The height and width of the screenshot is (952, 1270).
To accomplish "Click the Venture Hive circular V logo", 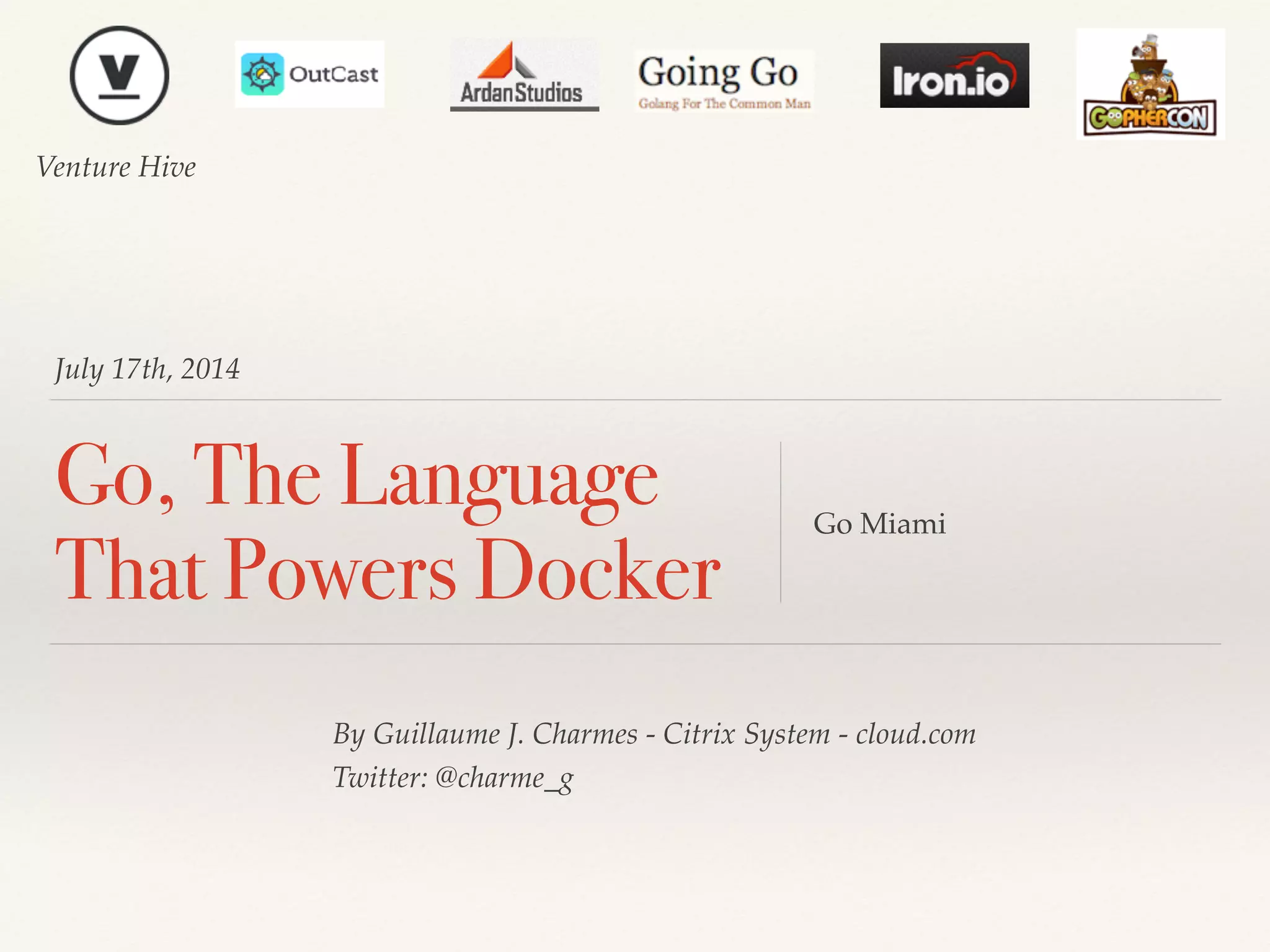I will pos(119,76).
